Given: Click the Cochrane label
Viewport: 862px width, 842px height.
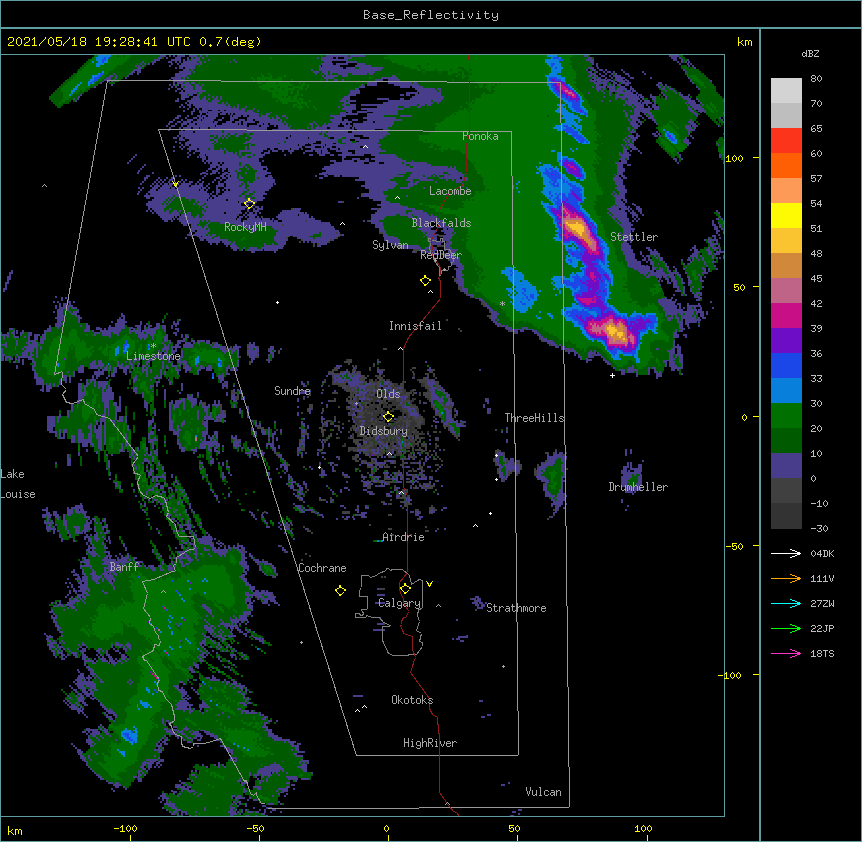Looking at the screenshot, I should pos(322,568).
